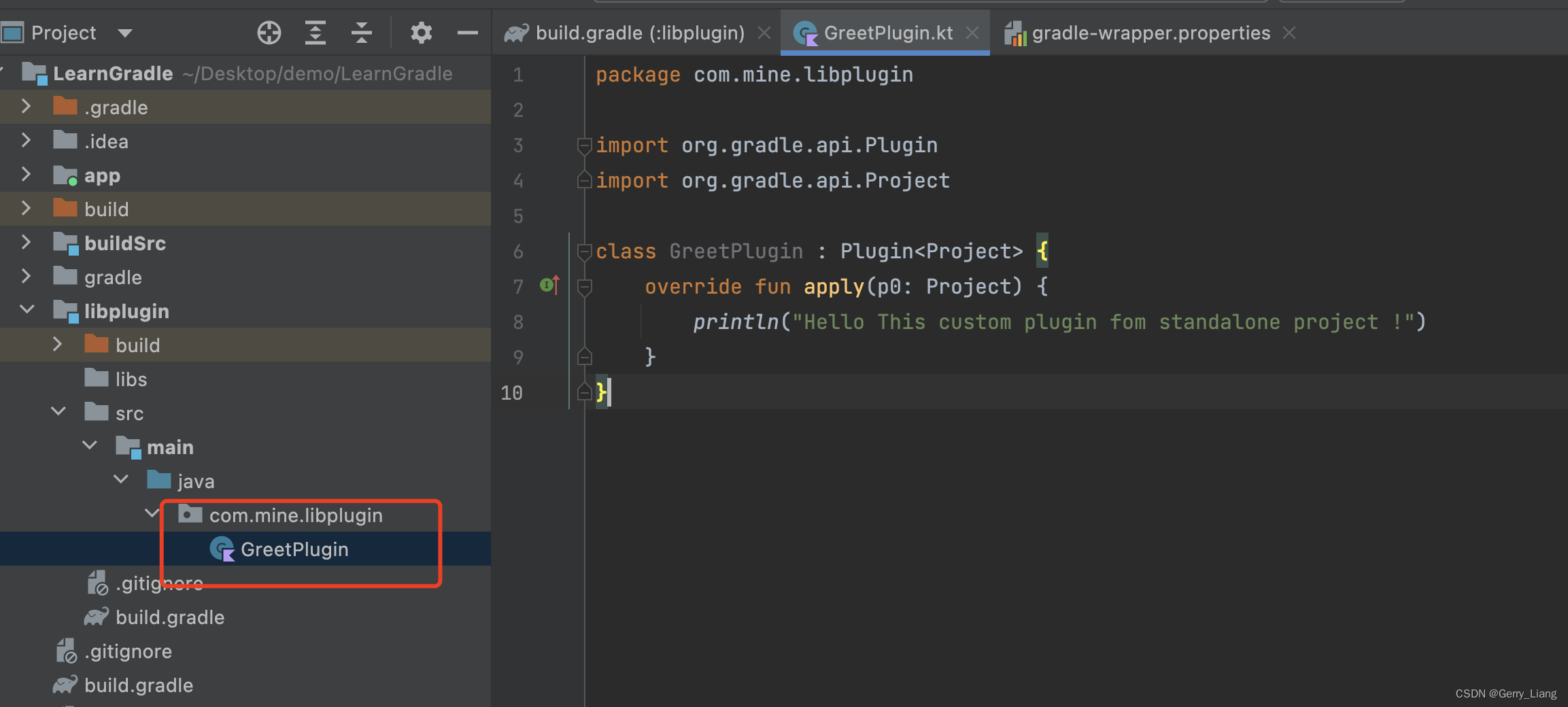Open the Project view dropdown arrow
Image resolution: width=1568 pixels, height=707 pixels.
[x=125, y=33]
